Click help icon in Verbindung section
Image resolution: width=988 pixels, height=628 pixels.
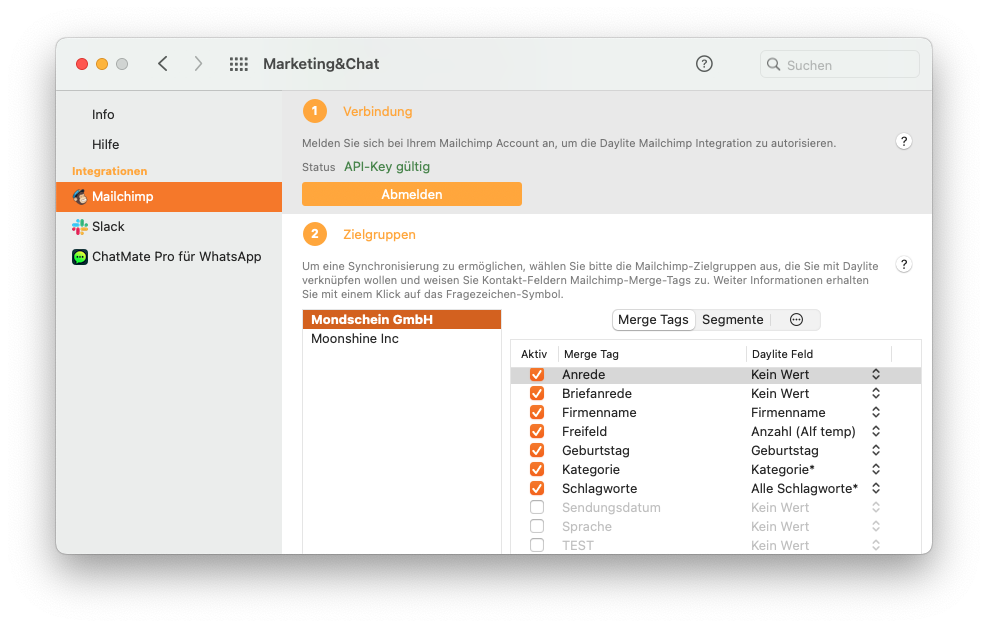[x=904, y=142]
